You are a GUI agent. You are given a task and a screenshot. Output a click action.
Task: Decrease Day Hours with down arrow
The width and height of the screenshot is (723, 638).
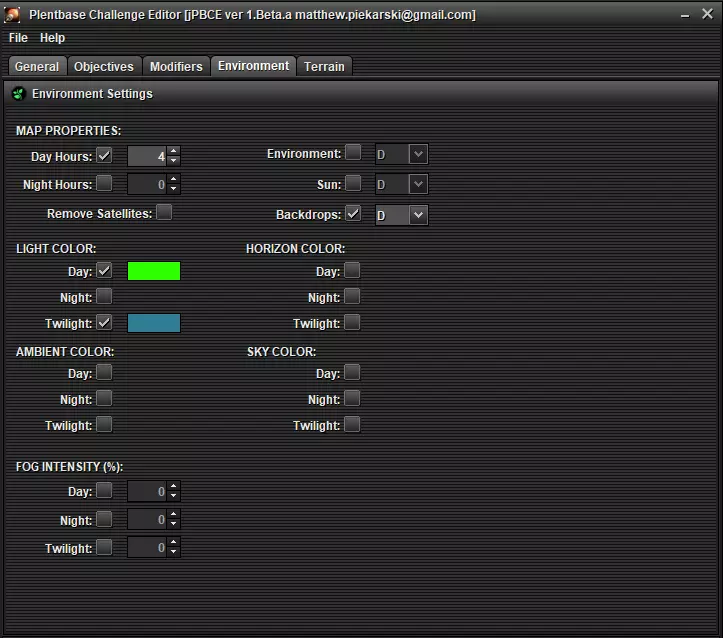click(x=173, y=161)
